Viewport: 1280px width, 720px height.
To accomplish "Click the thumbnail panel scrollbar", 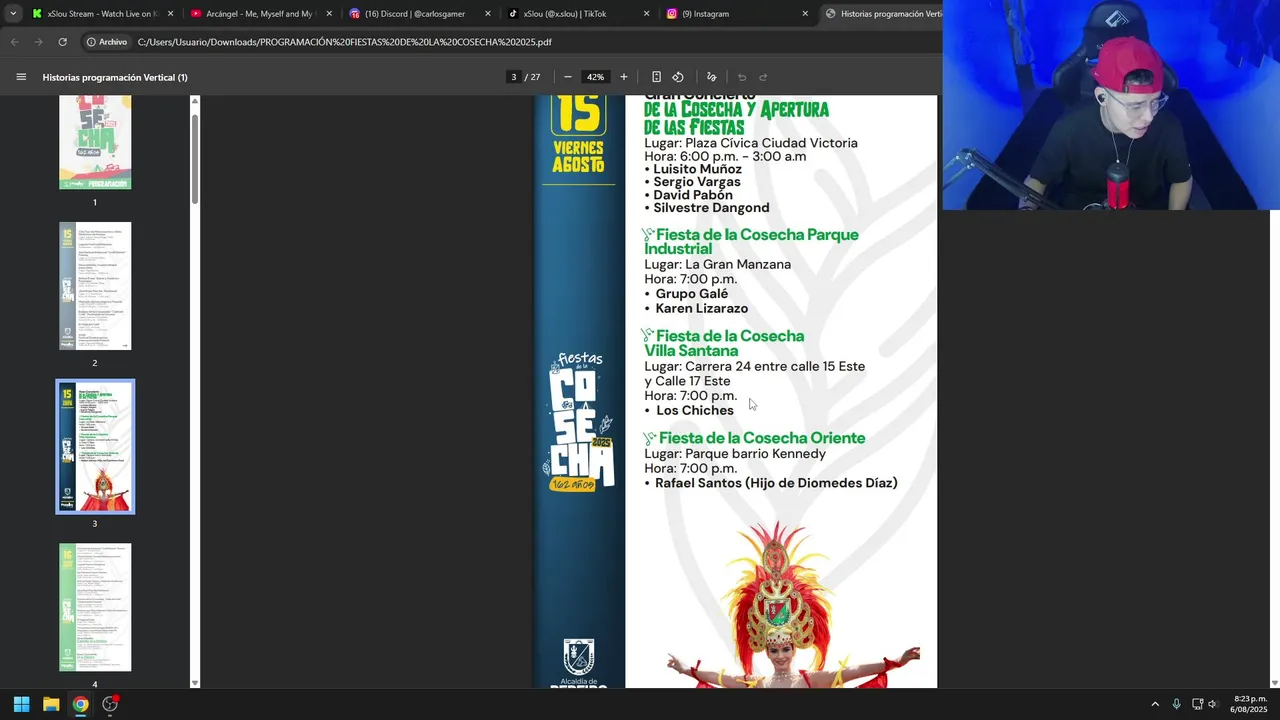I will pyautogui.click(x=195, y=160).
